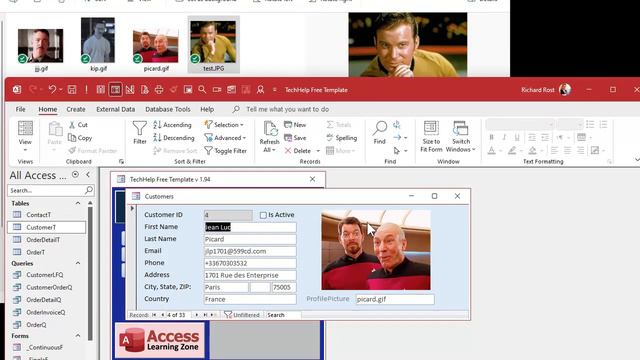
Task: Go to next record navigation button
Action: point(197,315)
